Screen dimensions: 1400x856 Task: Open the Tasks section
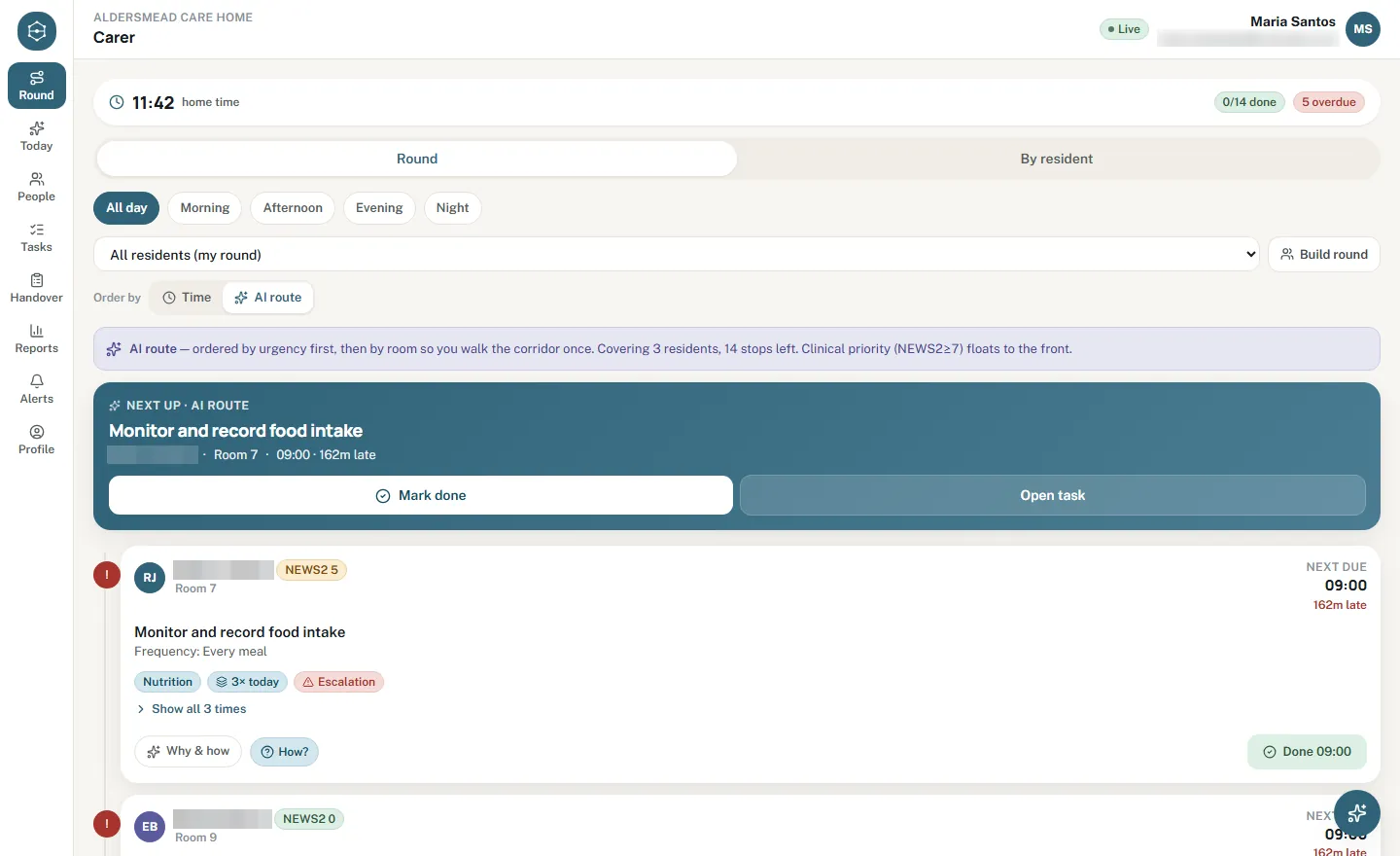(37, 237)
